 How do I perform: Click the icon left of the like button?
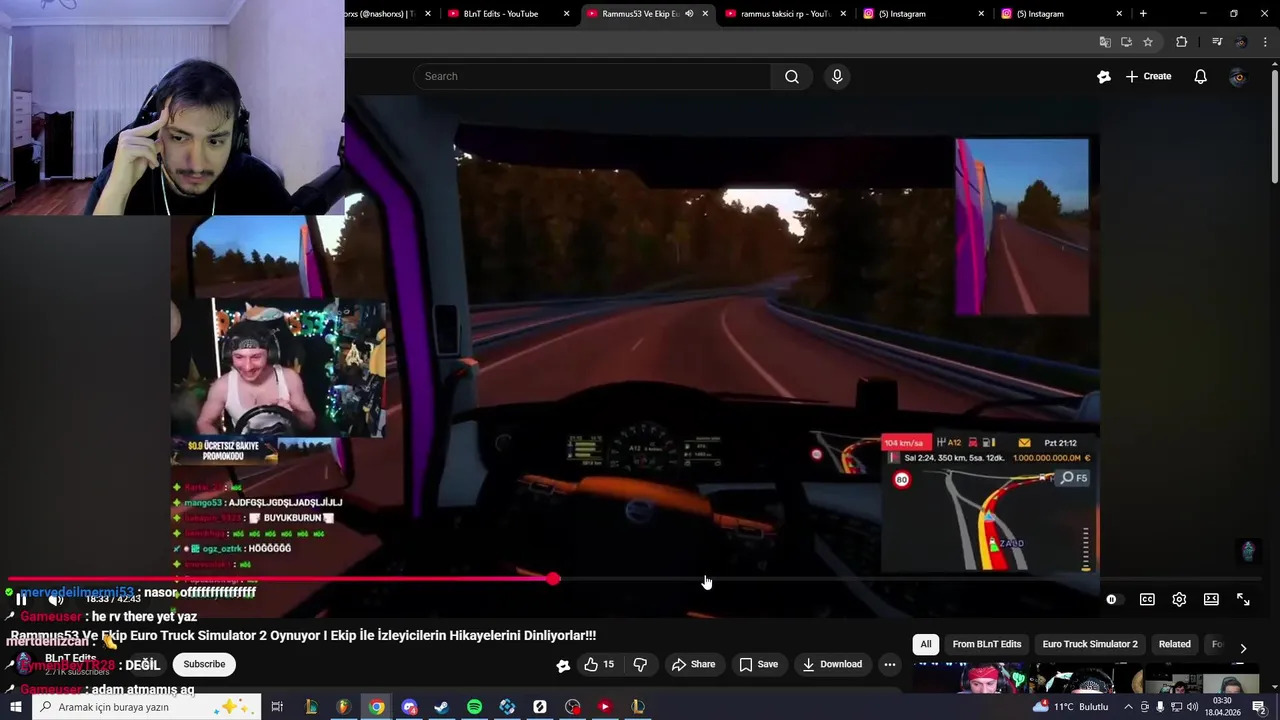(563, 665)
